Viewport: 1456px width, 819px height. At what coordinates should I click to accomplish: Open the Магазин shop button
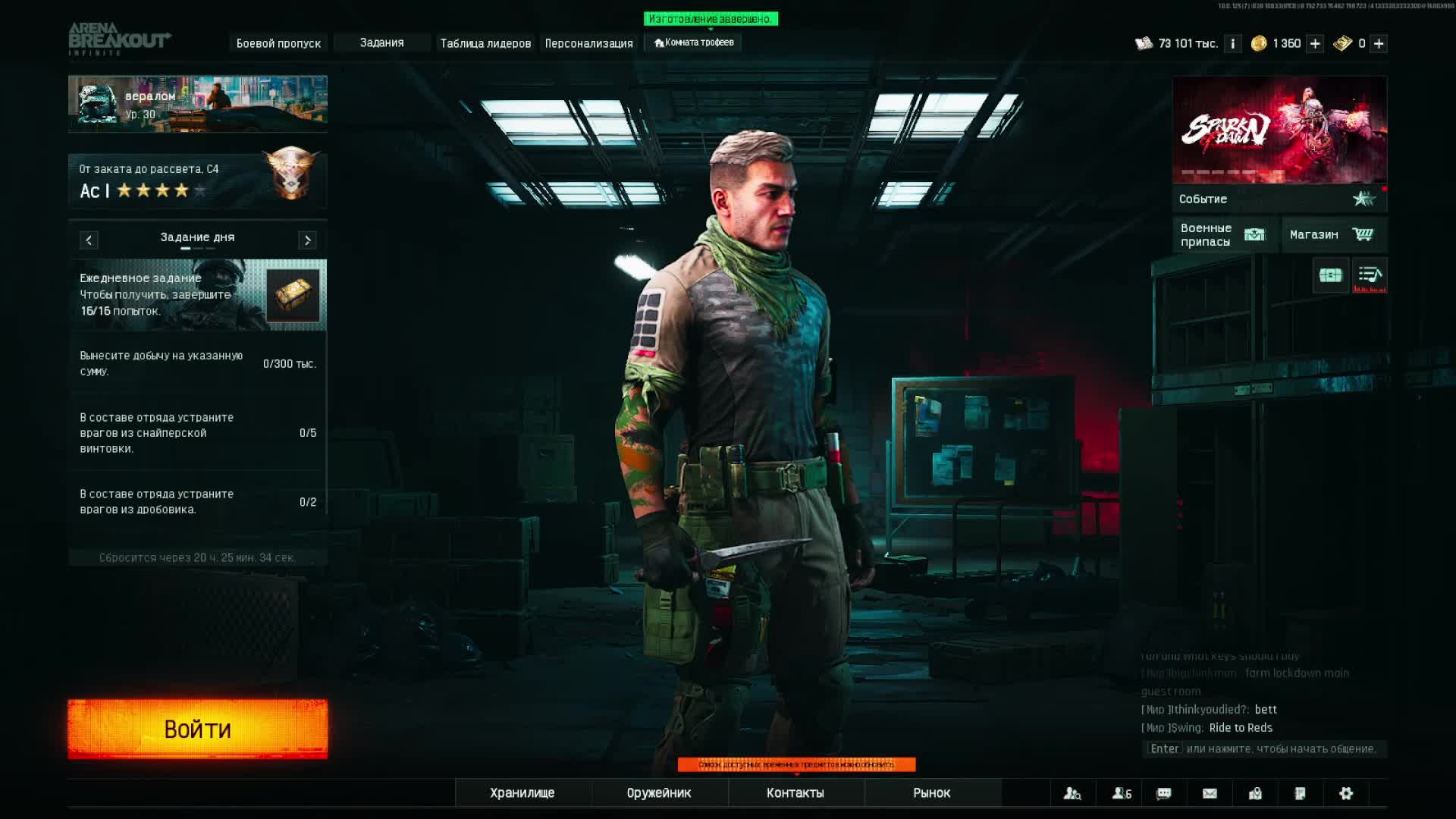[x=1332, y=234]
